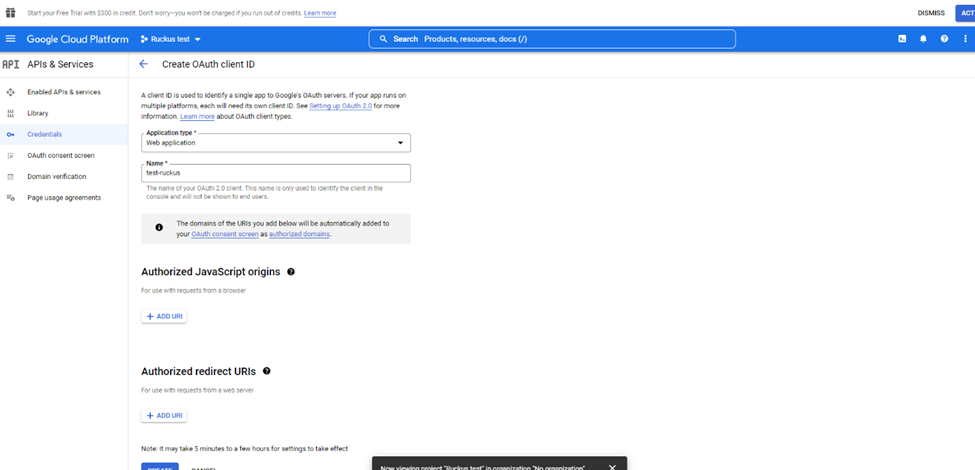Open OAuth consent screen in sidebar

coord(61,155)
